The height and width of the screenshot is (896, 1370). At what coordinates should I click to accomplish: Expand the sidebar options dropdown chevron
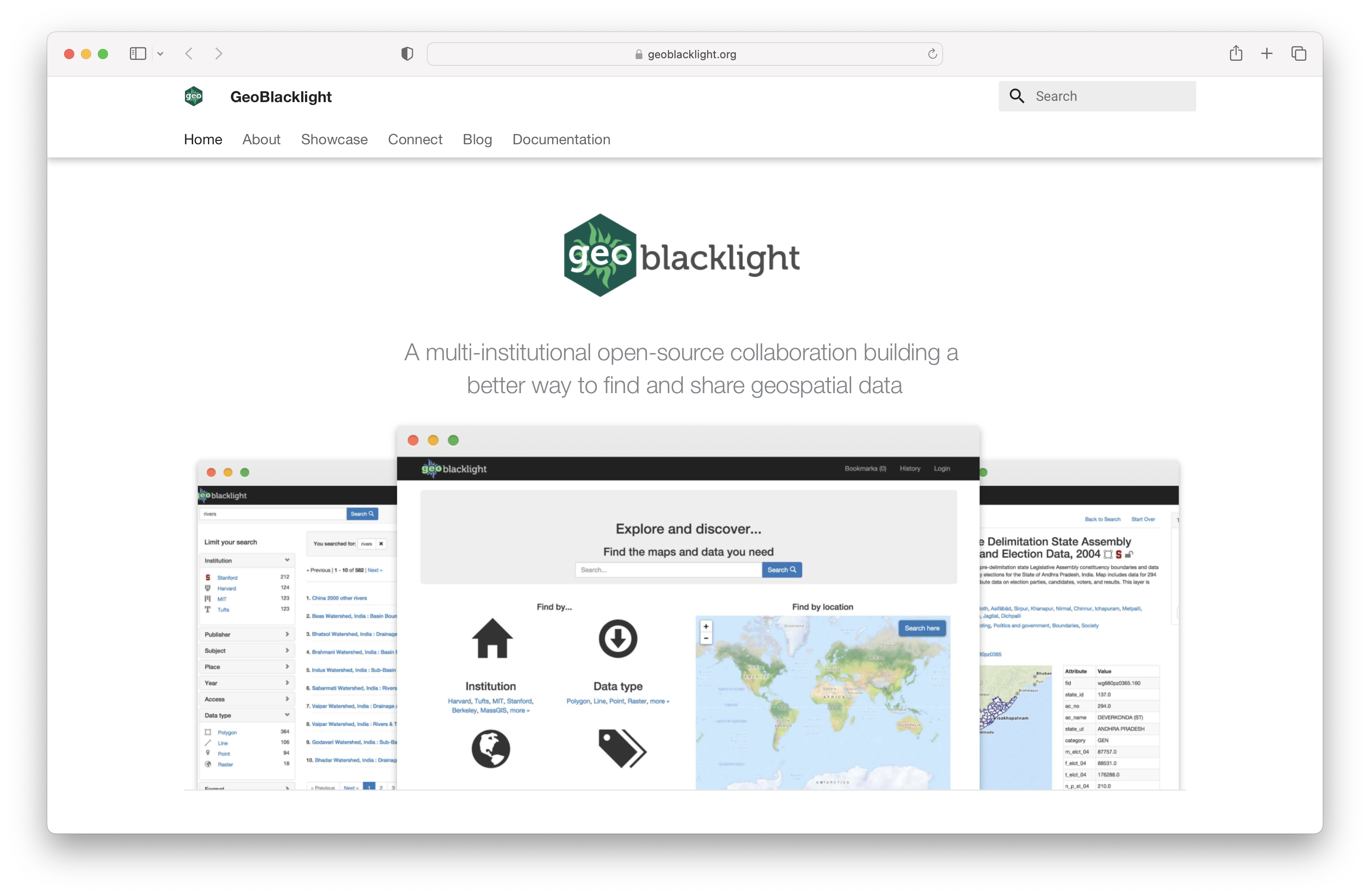[x=161, y=54]
